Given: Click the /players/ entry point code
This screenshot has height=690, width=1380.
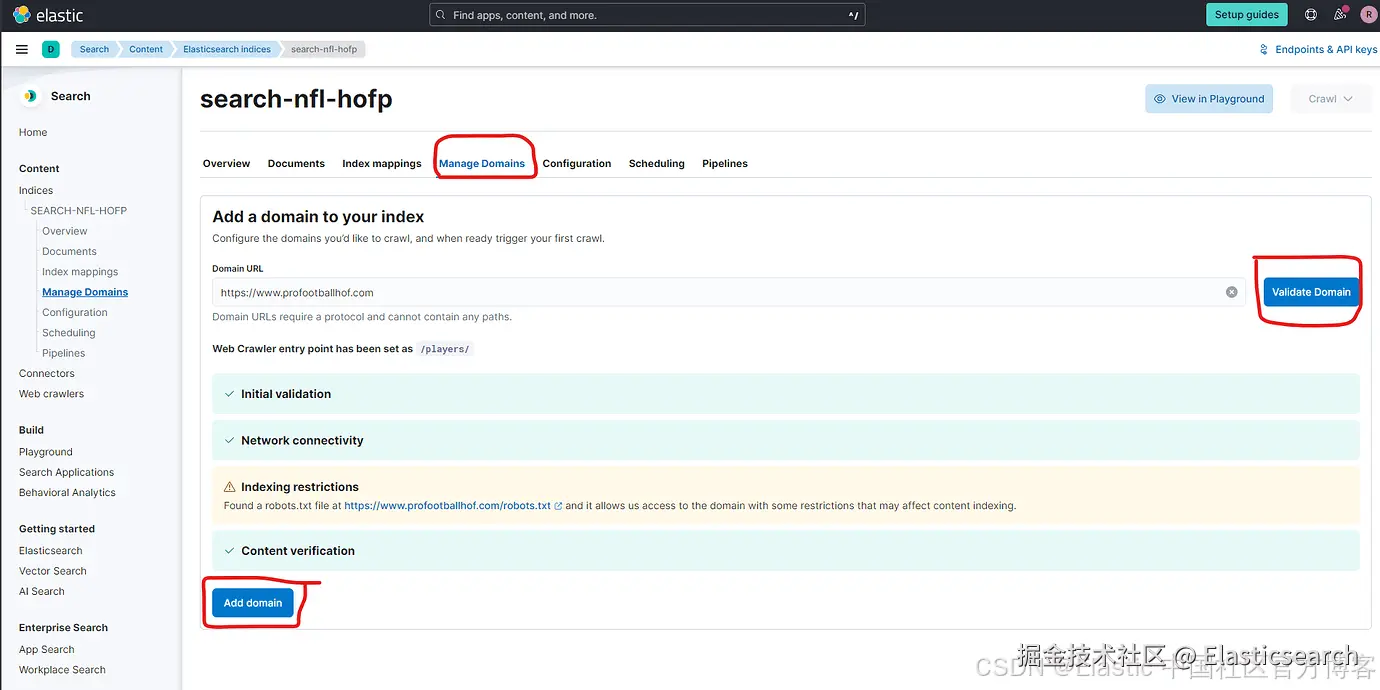Looking at the screenshot, I should (x=445, y=349).
